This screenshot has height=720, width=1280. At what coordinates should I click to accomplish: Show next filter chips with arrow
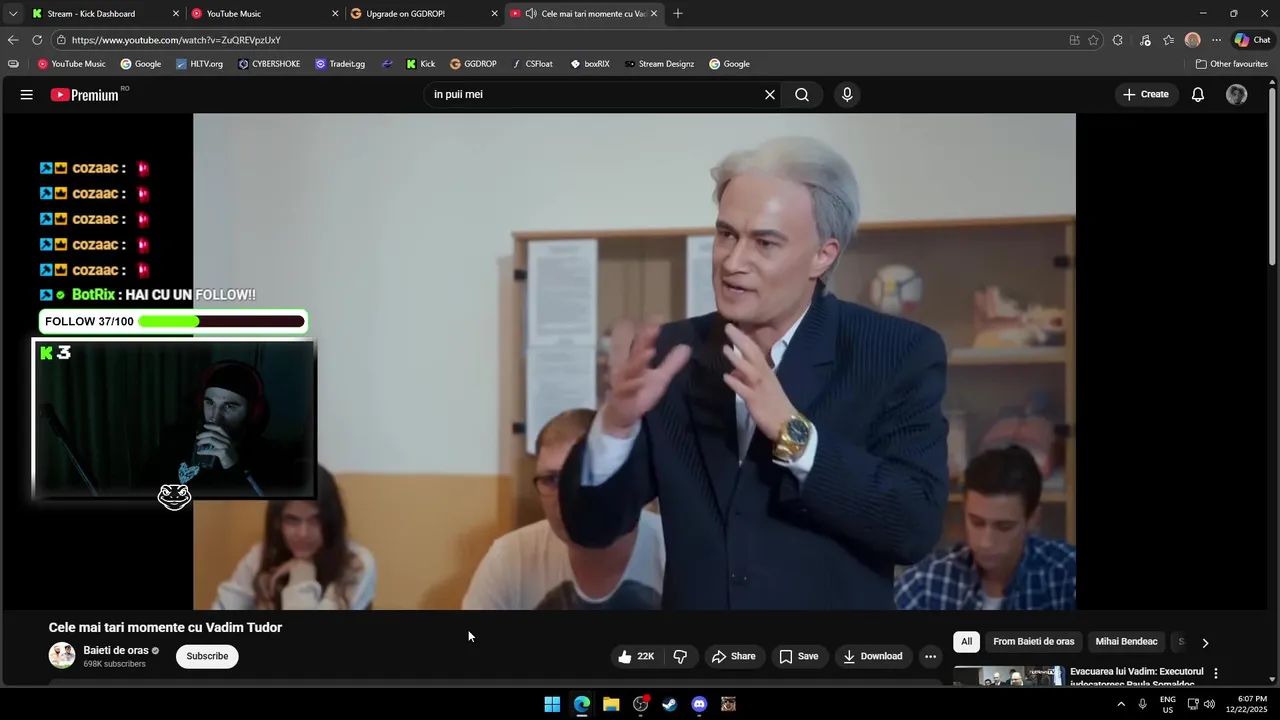(x=1205, y=643)
